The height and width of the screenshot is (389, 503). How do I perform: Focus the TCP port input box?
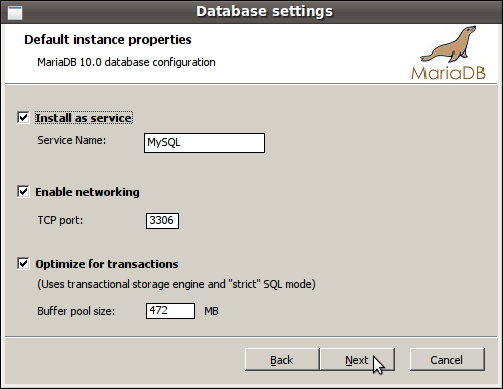click(x=162, y=221)
